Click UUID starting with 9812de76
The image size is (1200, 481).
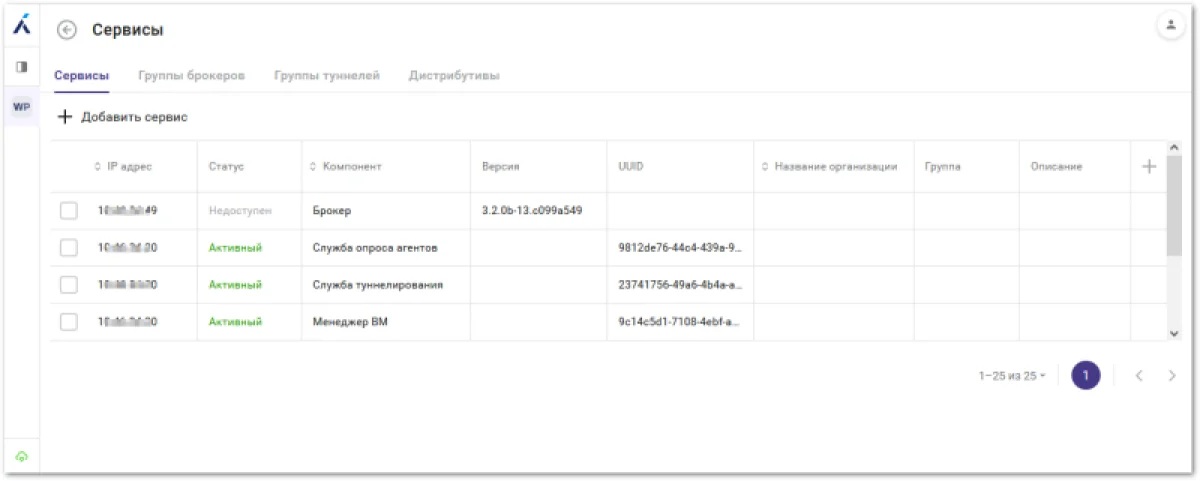coord(680,248)
